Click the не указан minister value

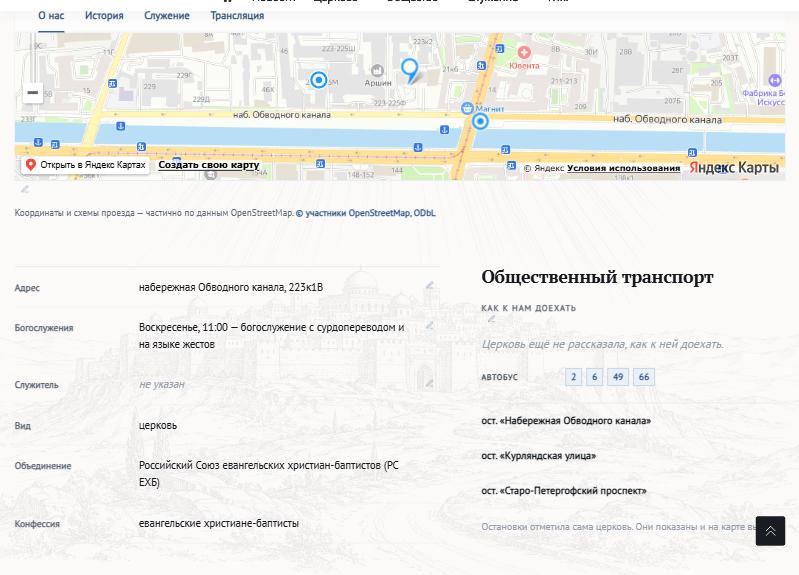(x=162, y=384)
